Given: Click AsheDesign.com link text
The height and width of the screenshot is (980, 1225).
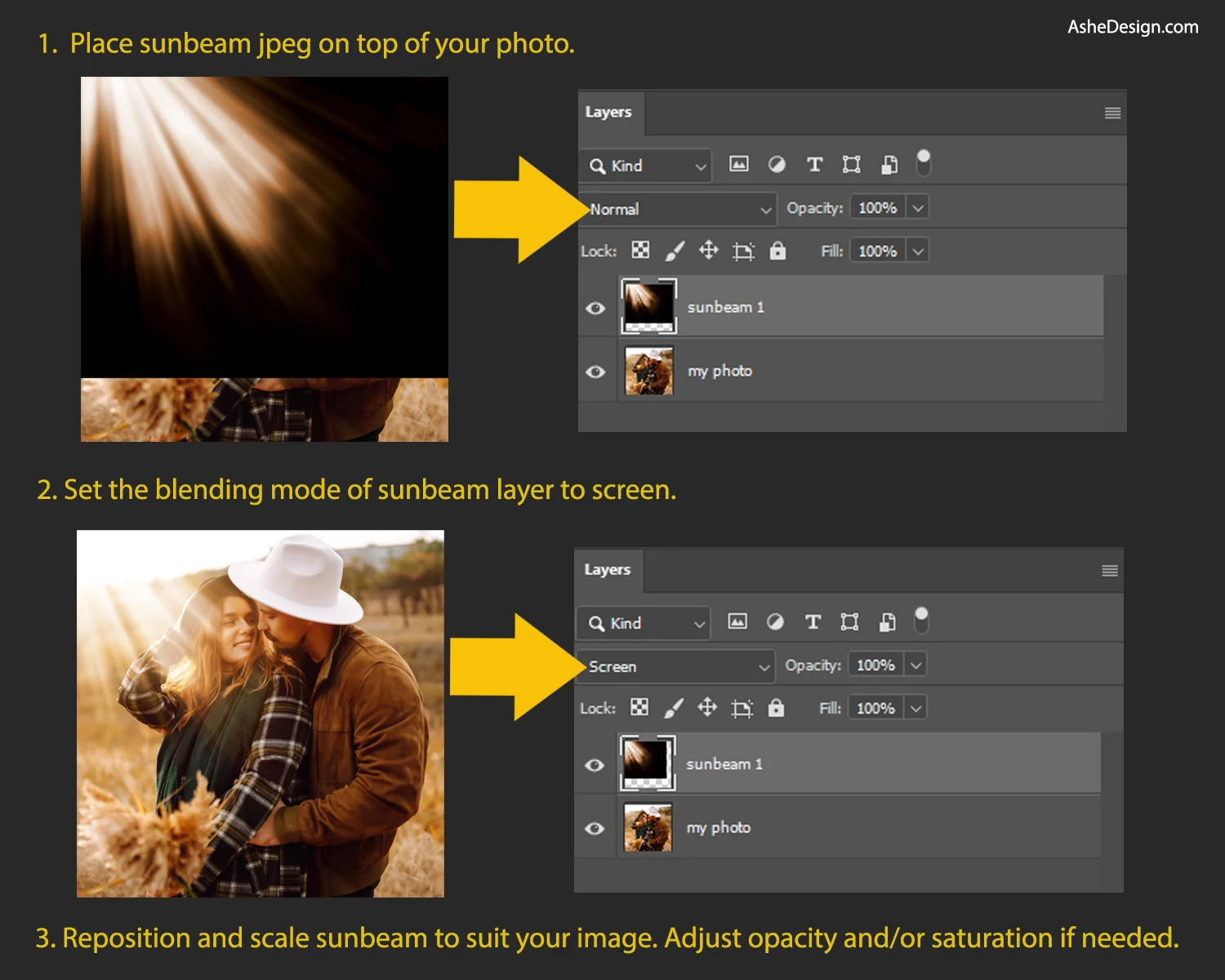Looking at the screenshot, I should click(x=1133, y=27).
